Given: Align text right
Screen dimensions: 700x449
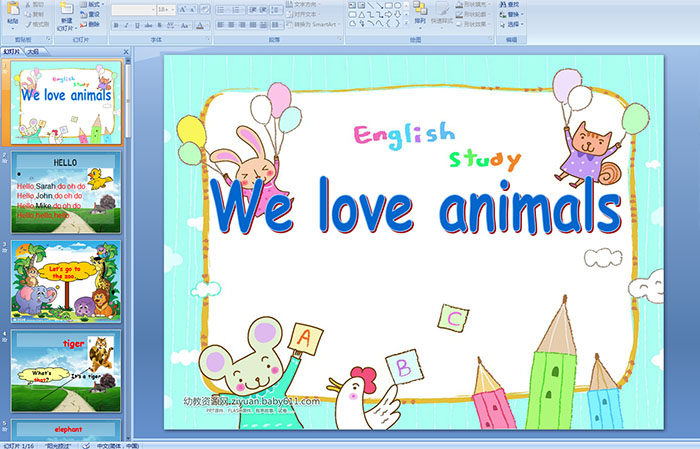Looking at the screenshot, I should [242, 25].
